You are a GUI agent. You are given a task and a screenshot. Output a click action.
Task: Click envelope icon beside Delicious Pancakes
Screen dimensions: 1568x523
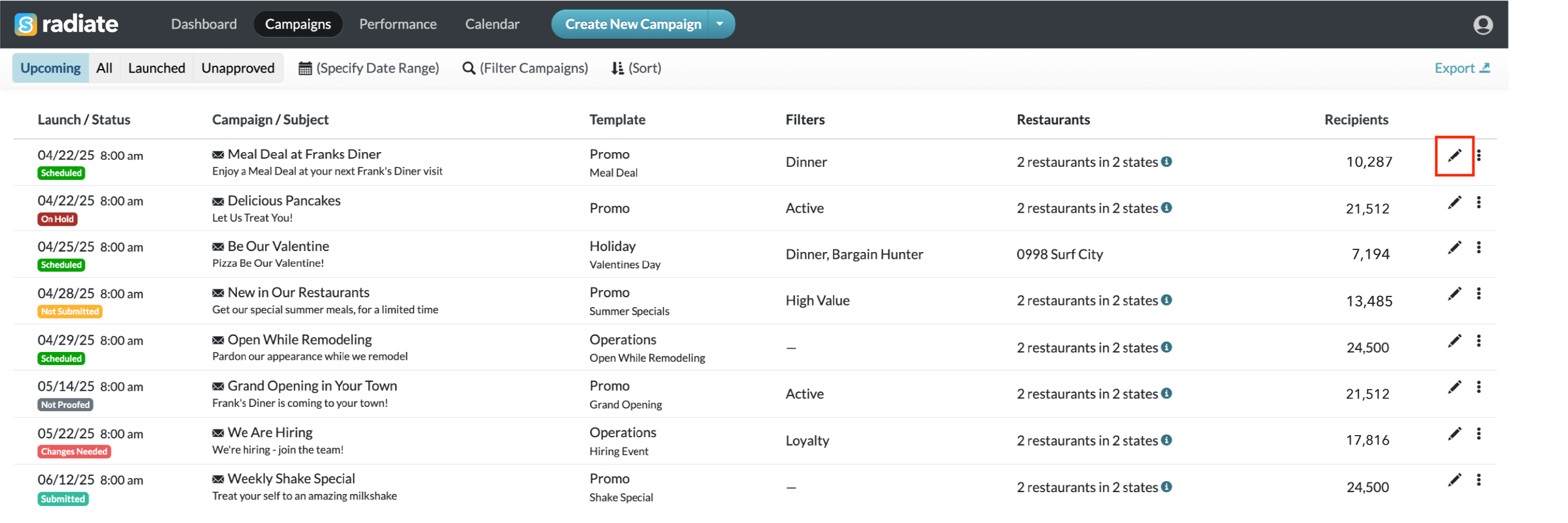(218, 201)
